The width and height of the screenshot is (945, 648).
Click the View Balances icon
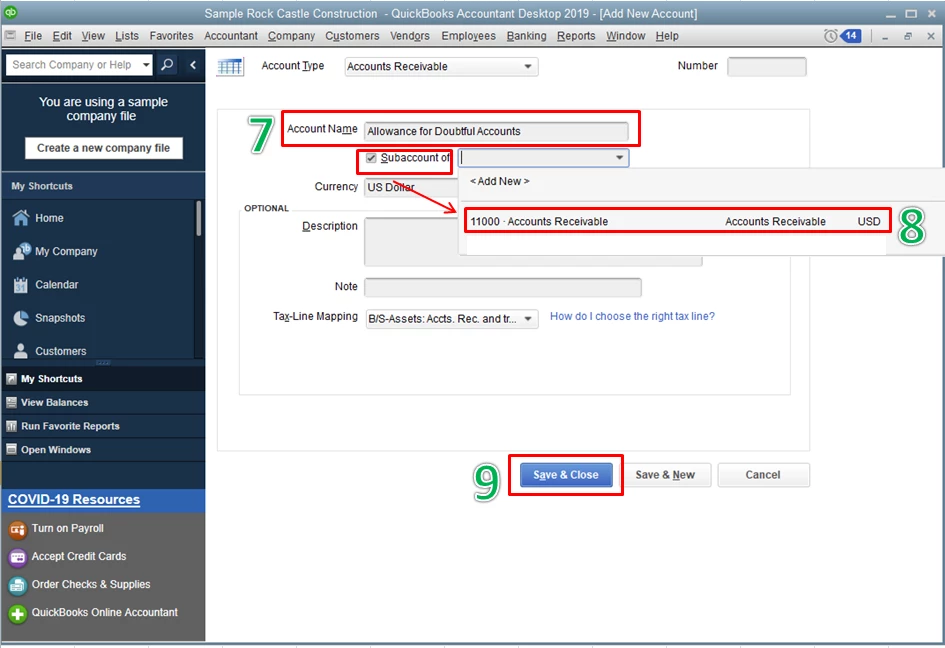11,402
